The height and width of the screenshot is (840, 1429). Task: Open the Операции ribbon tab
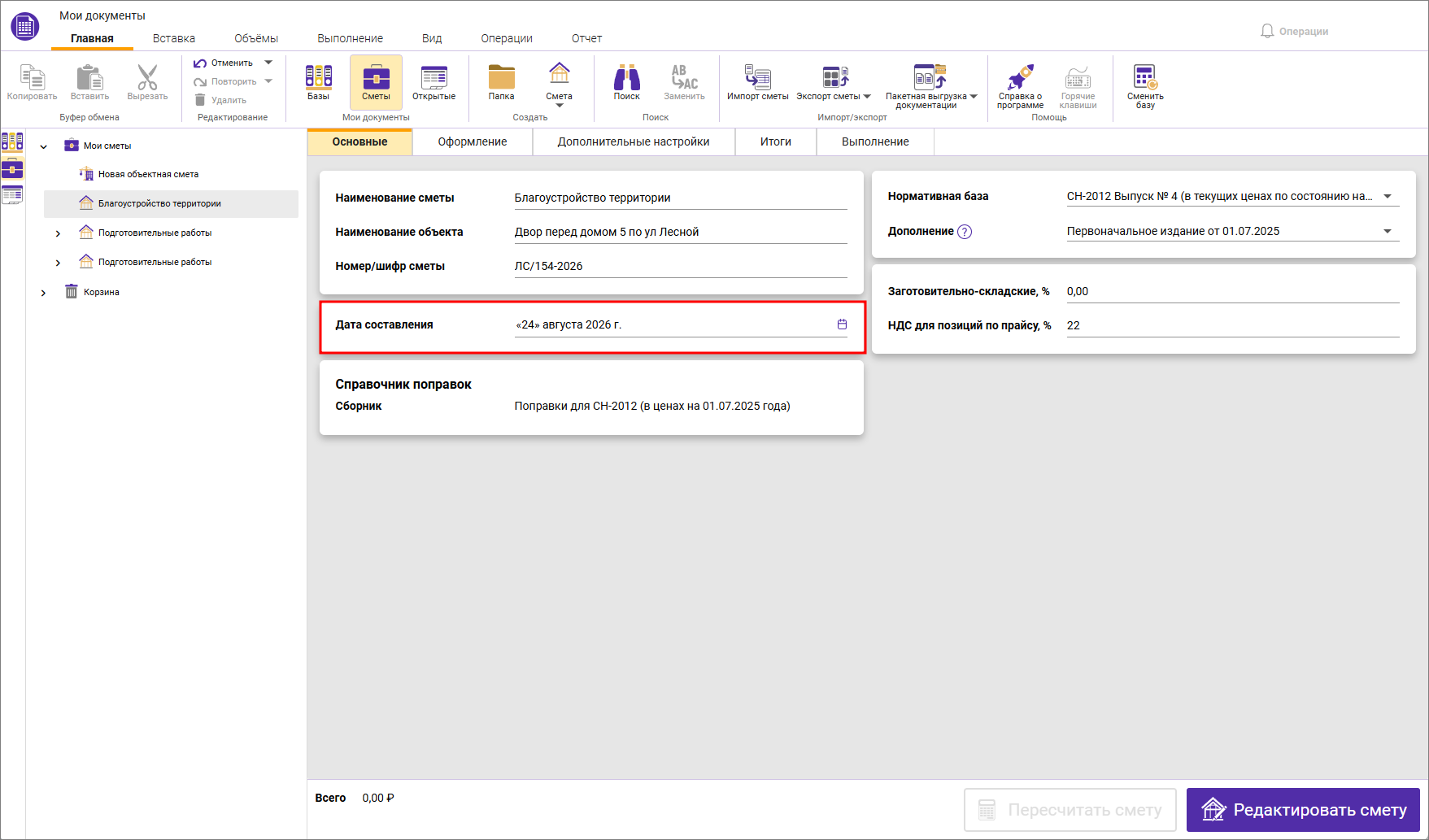point(507,38)
